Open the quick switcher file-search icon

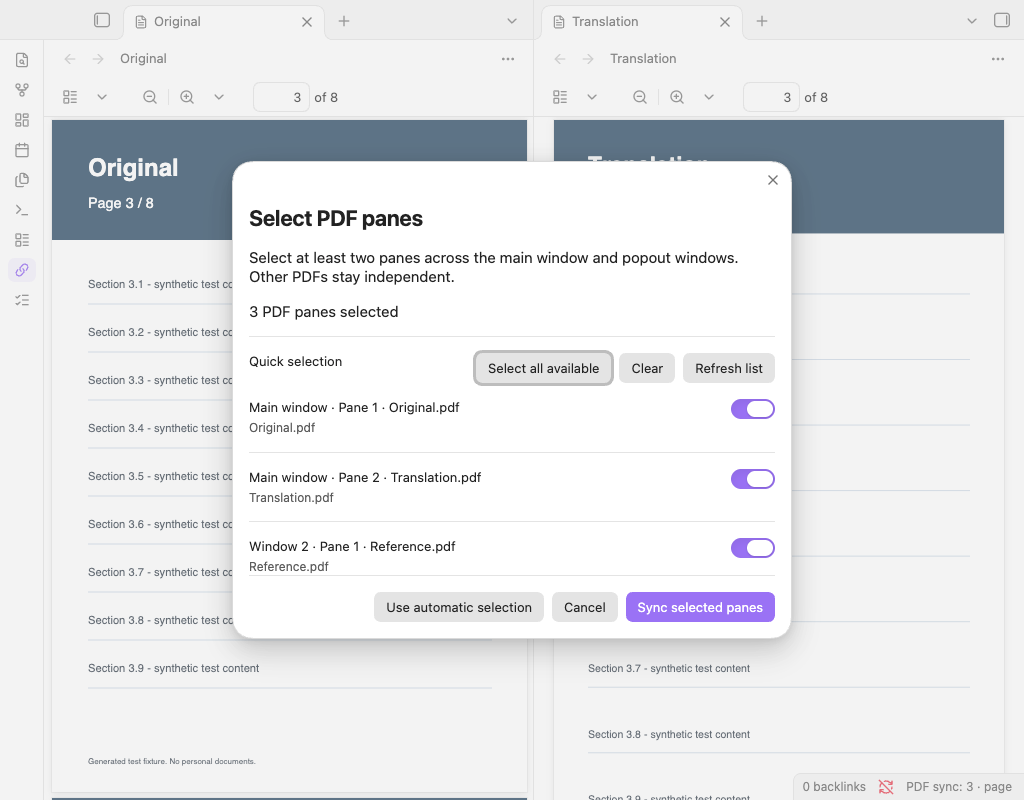coord(22,60)
